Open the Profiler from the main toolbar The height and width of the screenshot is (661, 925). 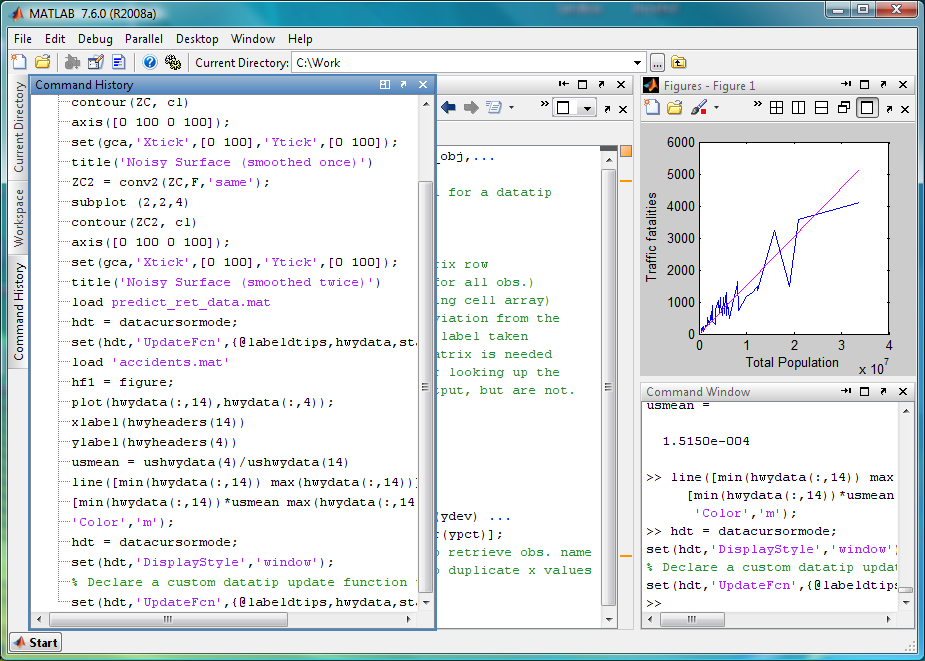118,62
